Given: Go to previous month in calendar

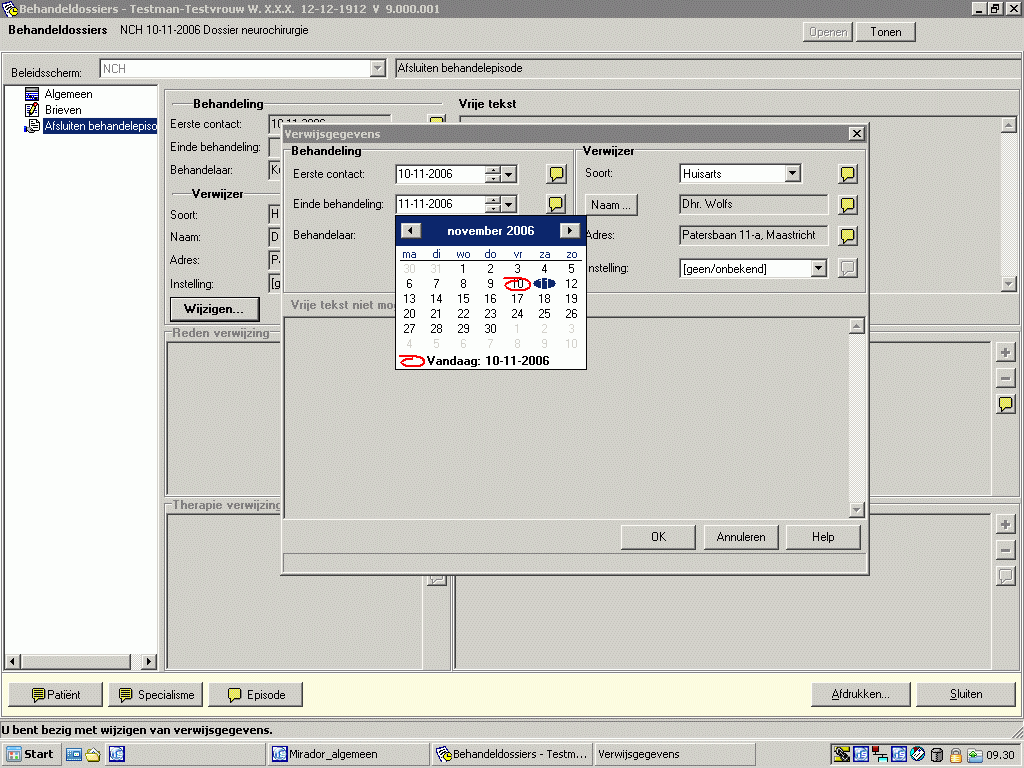Looking at the screenshot, I should click(410, 231).
